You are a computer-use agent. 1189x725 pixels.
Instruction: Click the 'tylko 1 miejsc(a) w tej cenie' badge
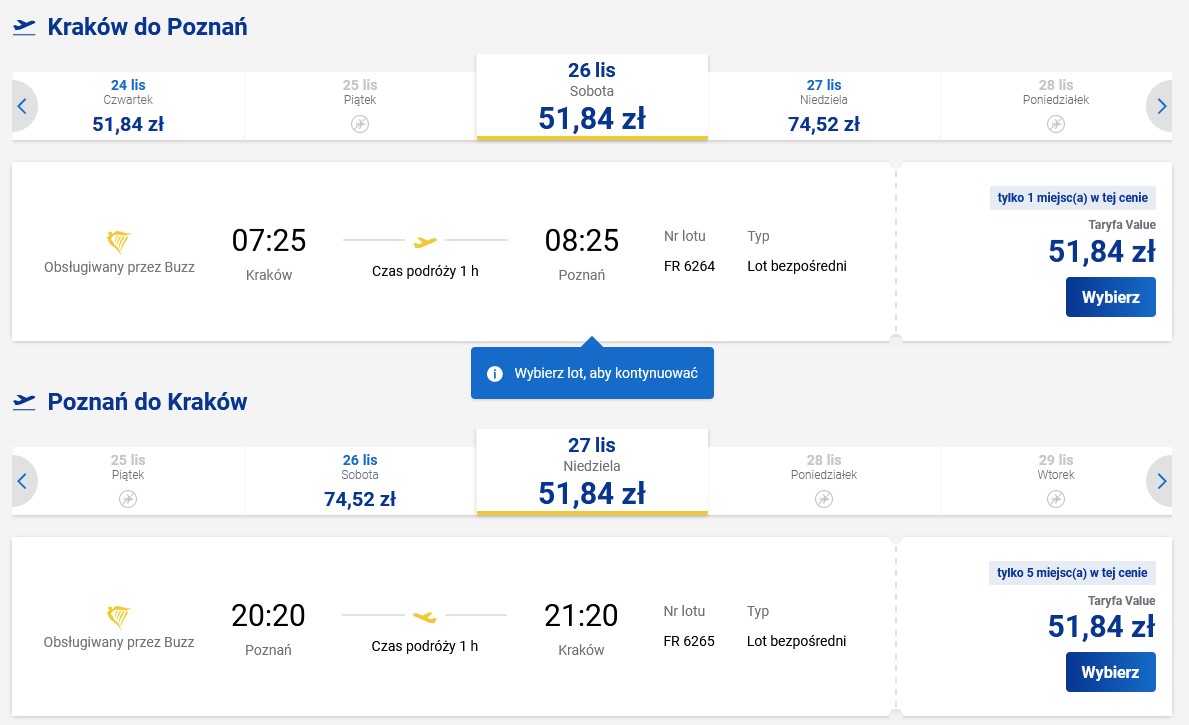pos(1072,198)
